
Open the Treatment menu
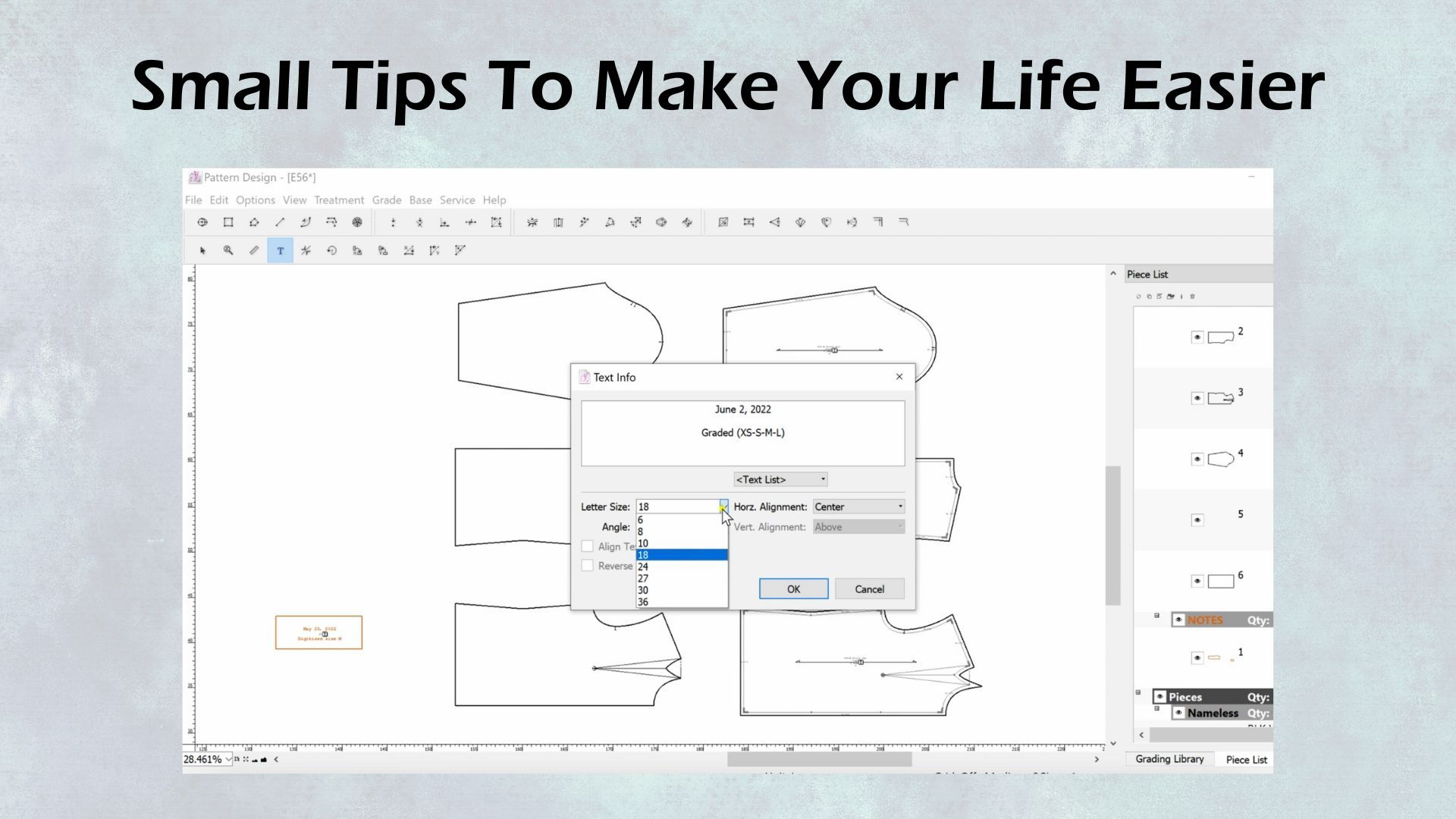(339, 200)
